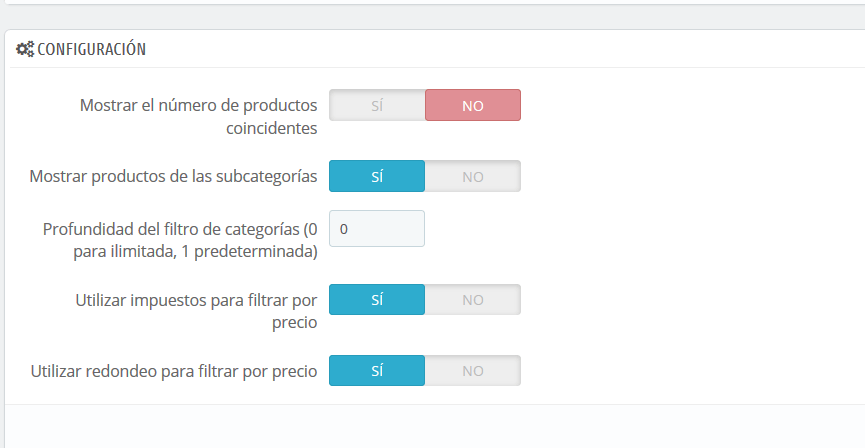The image size is (865, 448).
Task: Click the 'Profundidad del filtro de categorías' label
Action: click(180, 240)
